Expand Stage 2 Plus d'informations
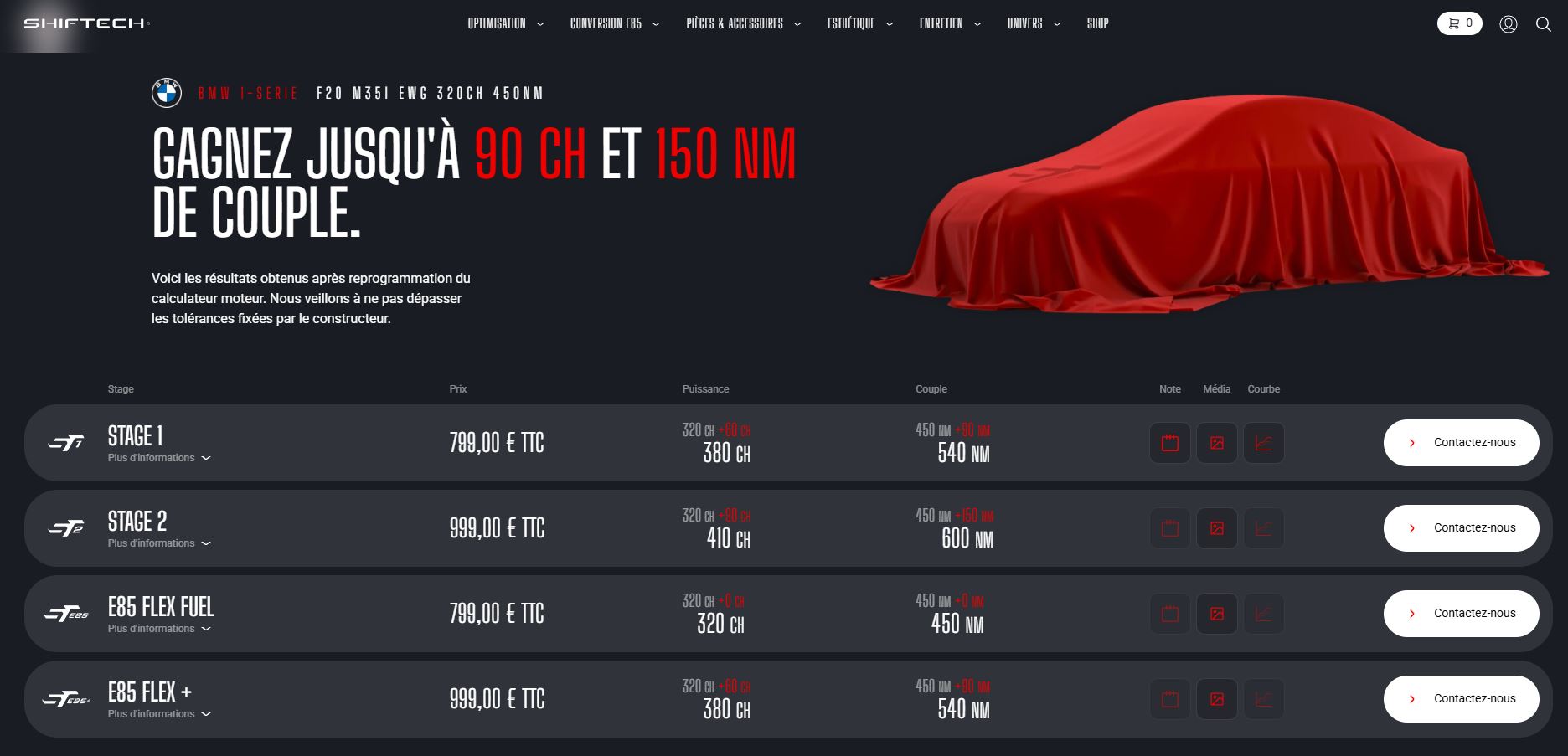 (159, 543)
